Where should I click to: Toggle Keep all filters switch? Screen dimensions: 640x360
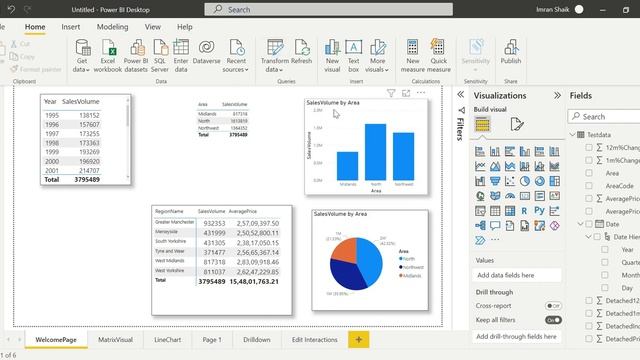553,320
